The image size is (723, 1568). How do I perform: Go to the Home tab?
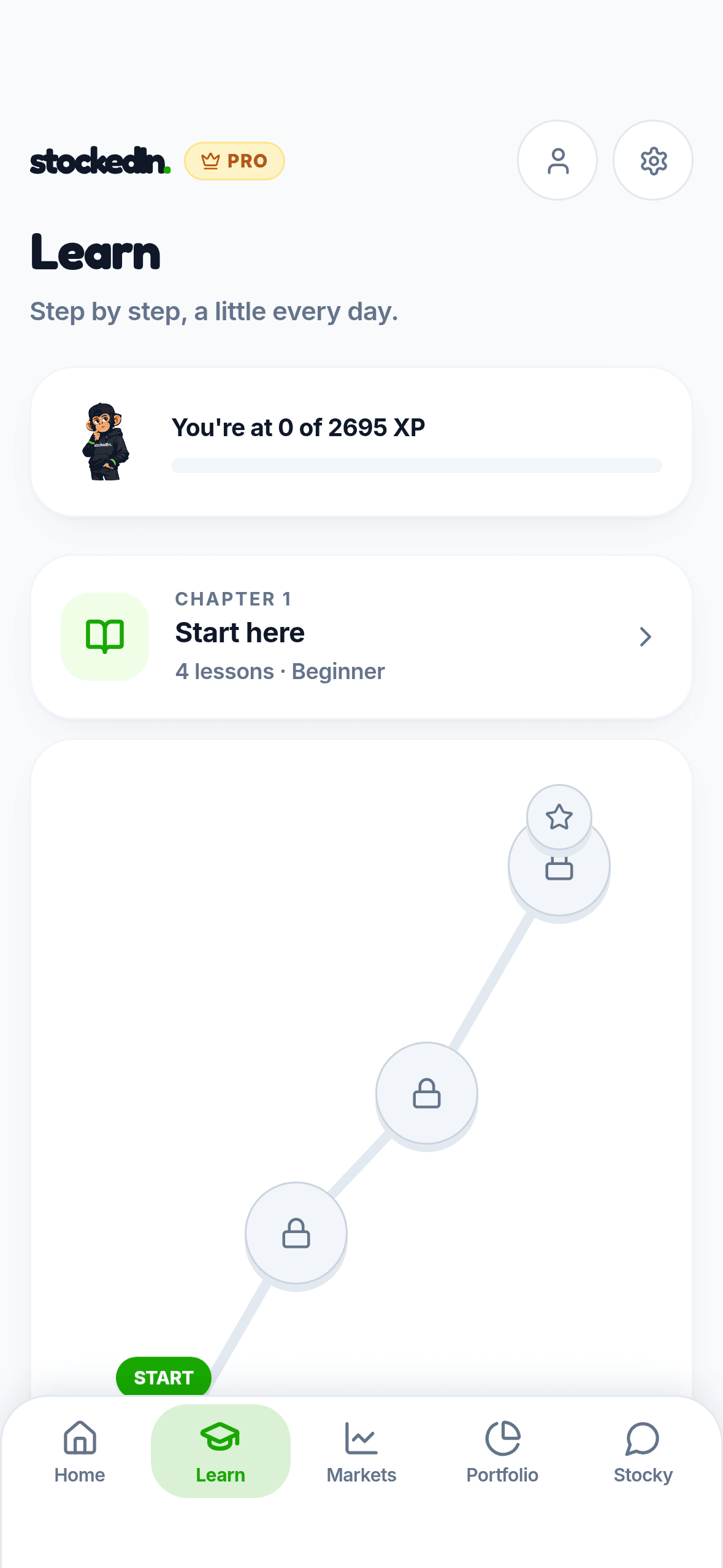(x=80, y=1451)
